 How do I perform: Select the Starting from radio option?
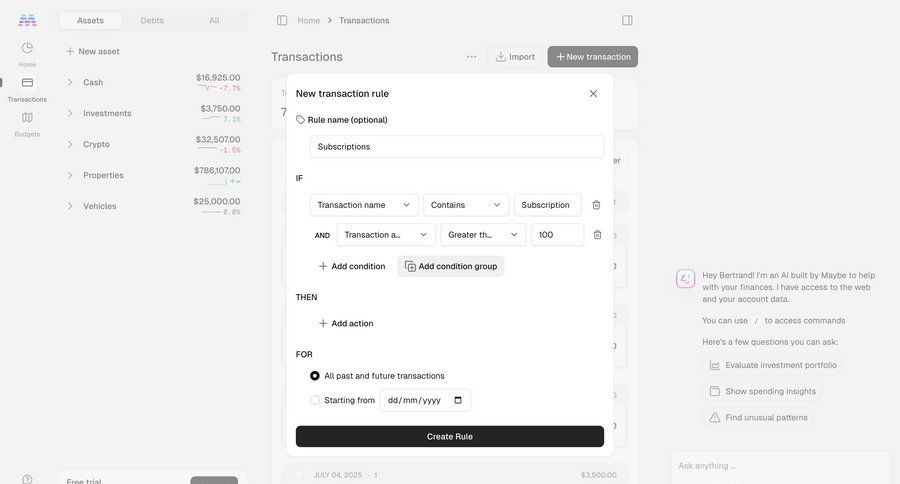(315, 400)
